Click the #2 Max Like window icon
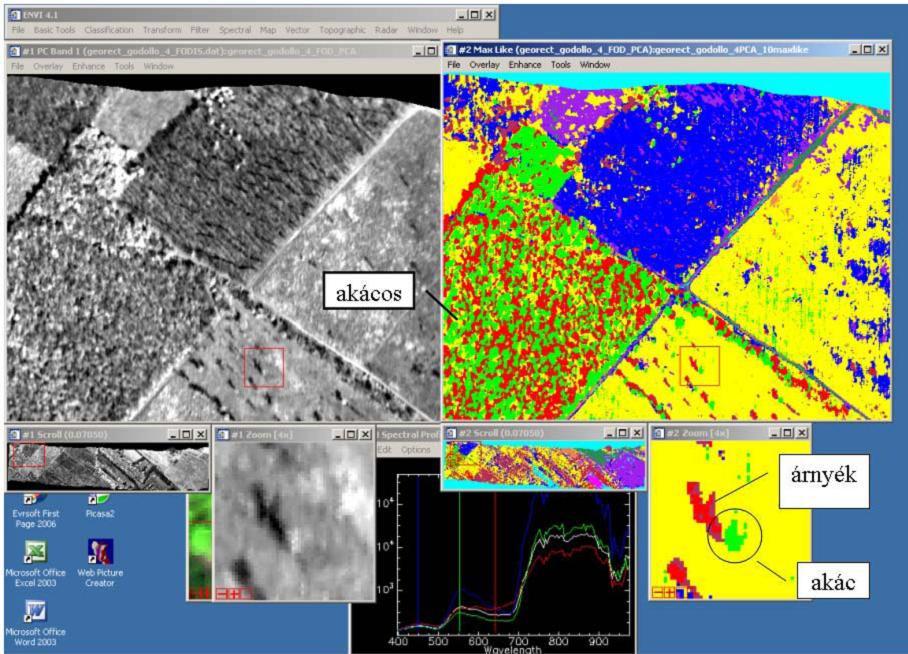 point(450,50)
